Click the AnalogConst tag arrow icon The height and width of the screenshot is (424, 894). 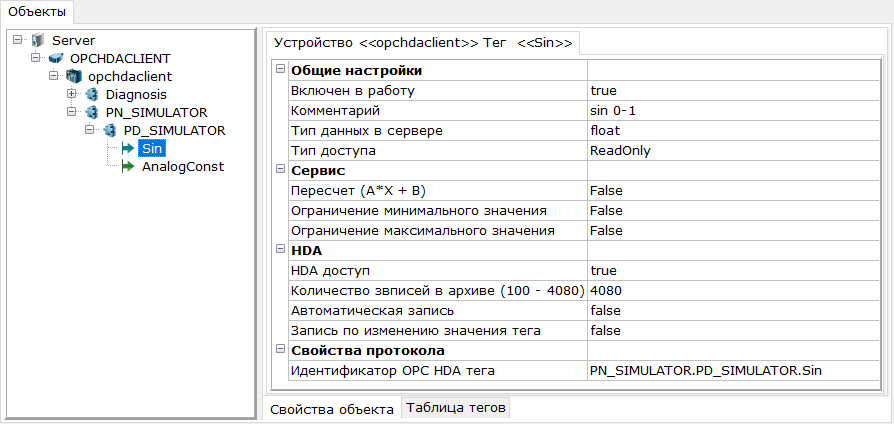[x=128, y=167]
